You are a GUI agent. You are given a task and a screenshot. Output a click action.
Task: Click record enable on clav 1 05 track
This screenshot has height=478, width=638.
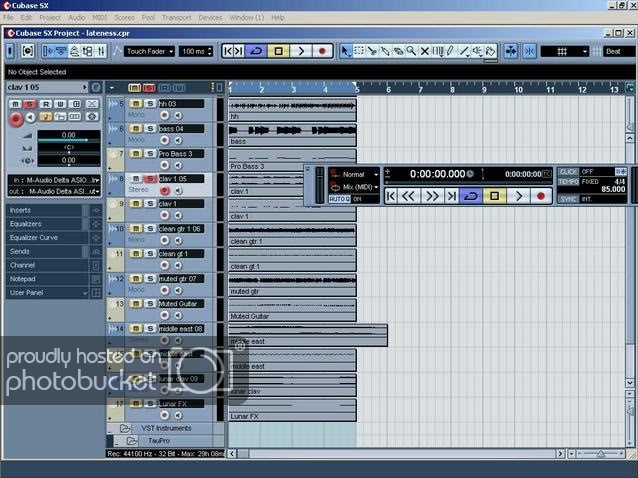coord(164,190)
